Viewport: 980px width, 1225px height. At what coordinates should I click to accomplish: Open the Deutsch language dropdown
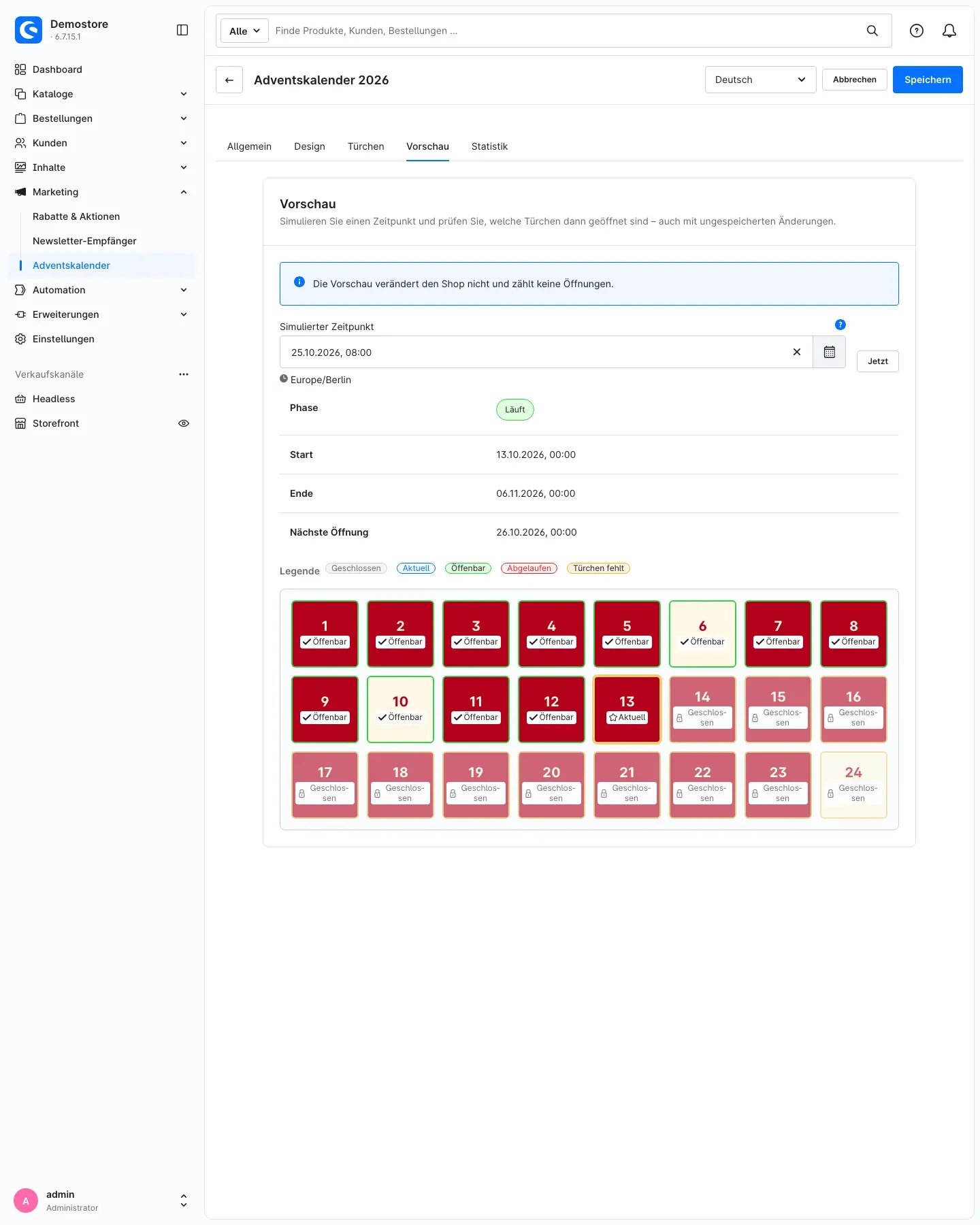(761, 80)
